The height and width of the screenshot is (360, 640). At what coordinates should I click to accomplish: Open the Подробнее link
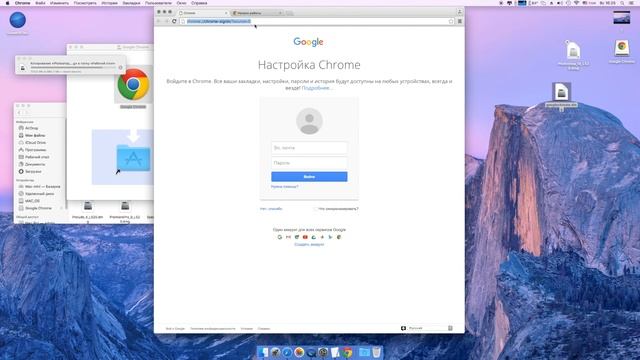click(x=317, y=88)
